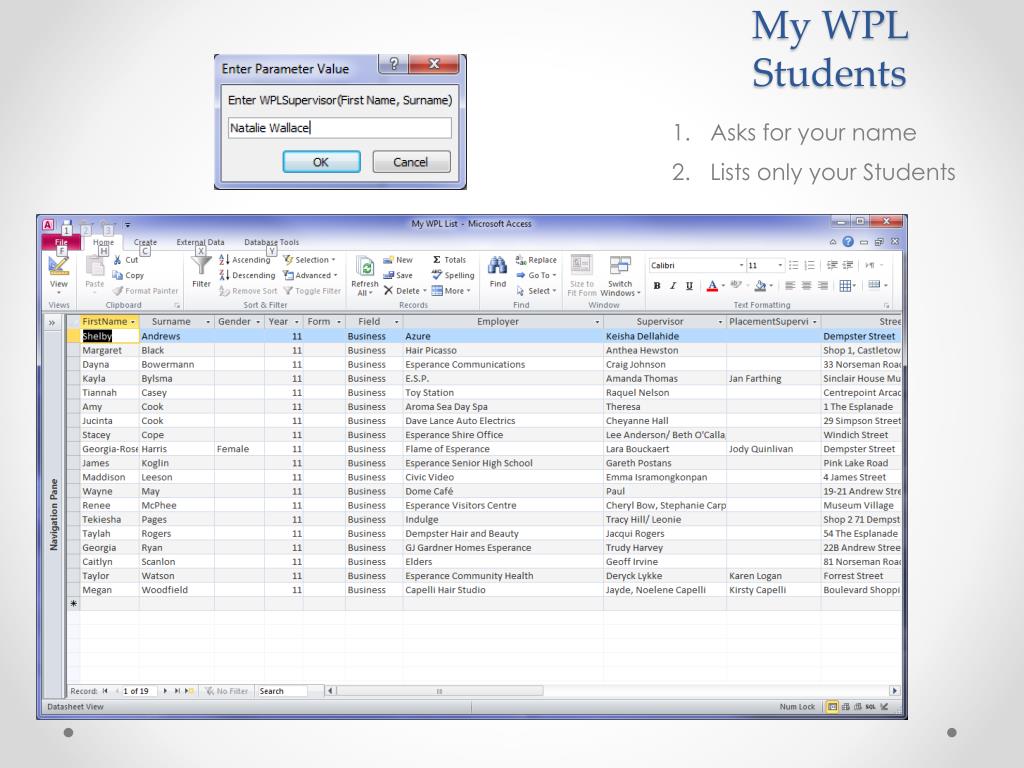Go to the first record in navigation bar
The width and height of the screenshot is (1024, 768).
(x=105, y=691)
